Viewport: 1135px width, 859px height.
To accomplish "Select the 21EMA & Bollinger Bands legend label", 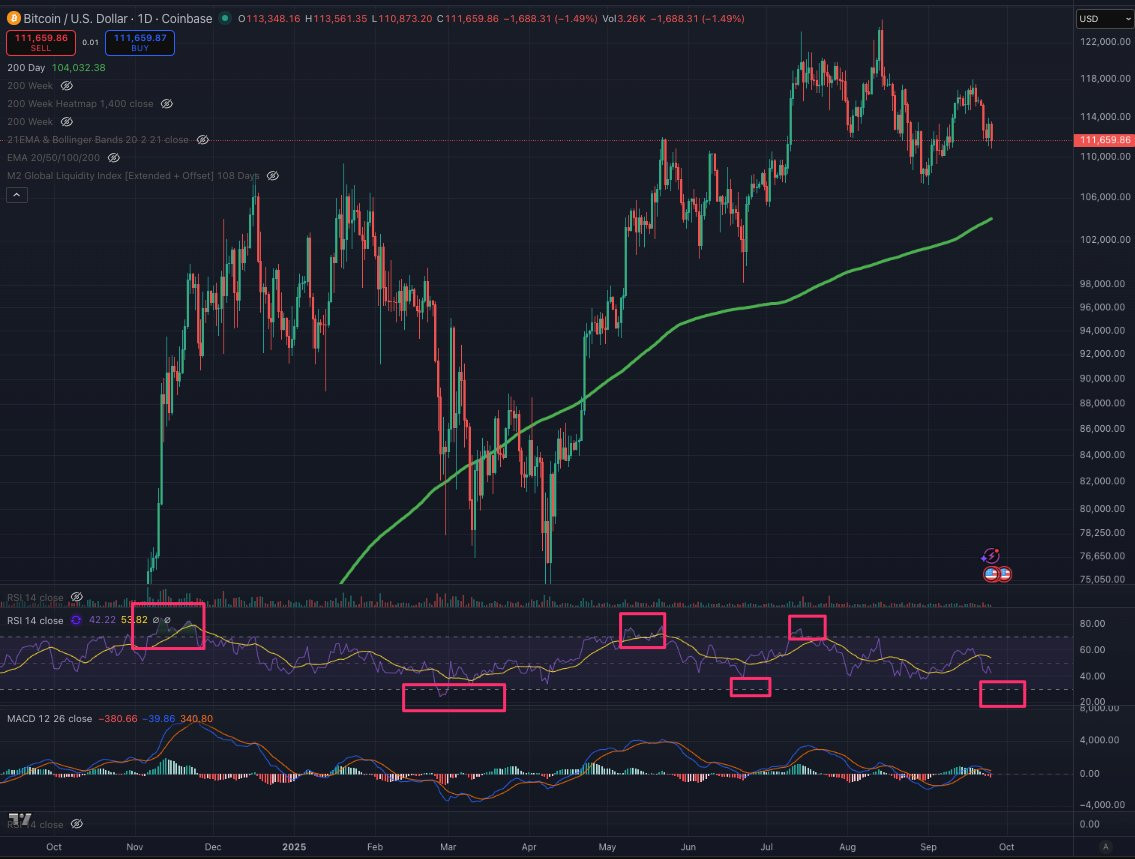I will [98, 140].
